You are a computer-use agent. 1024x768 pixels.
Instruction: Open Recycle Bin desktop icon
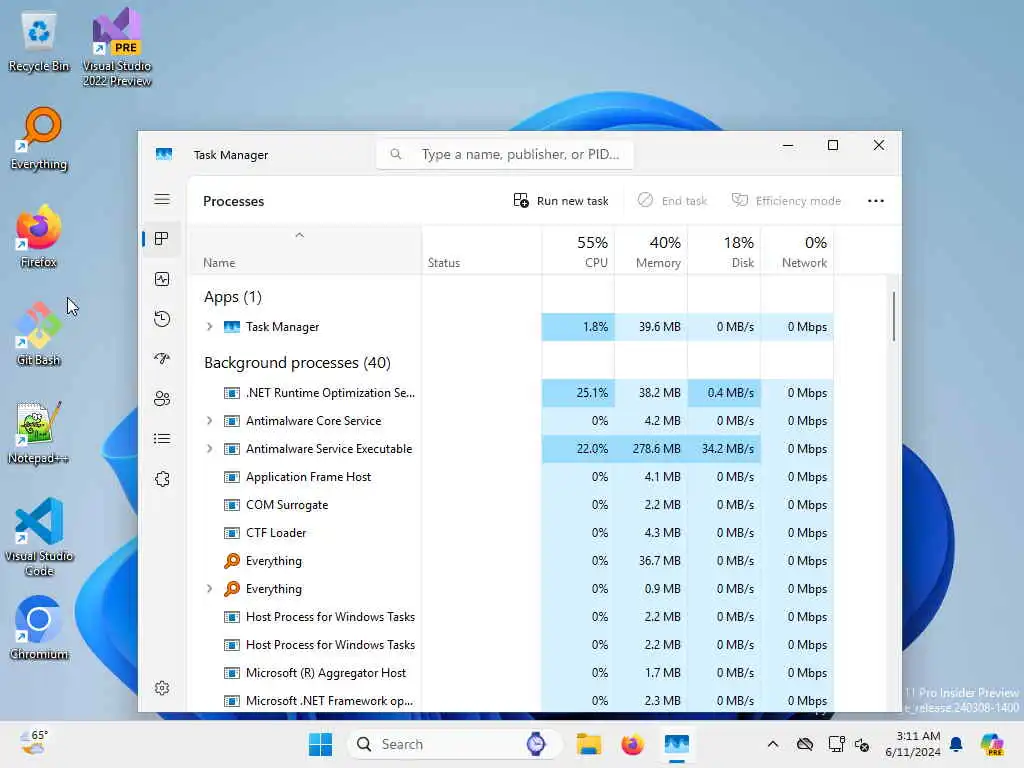click(x=39, y=42)
